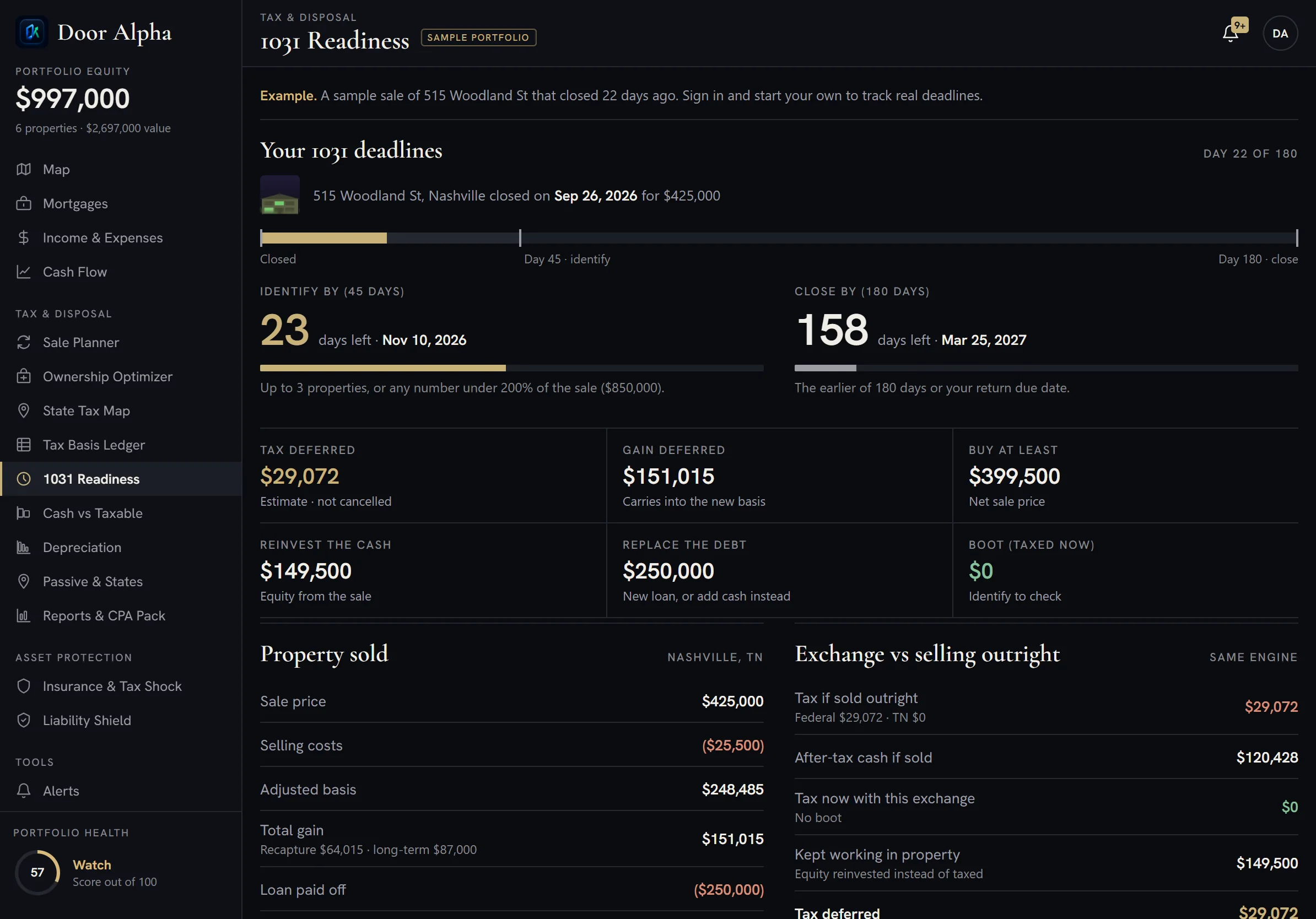The height and width of the screenshot is (919, 1316).
Task: Click the Insurance & Tax Shock shield icon
Action: [24, 686]
